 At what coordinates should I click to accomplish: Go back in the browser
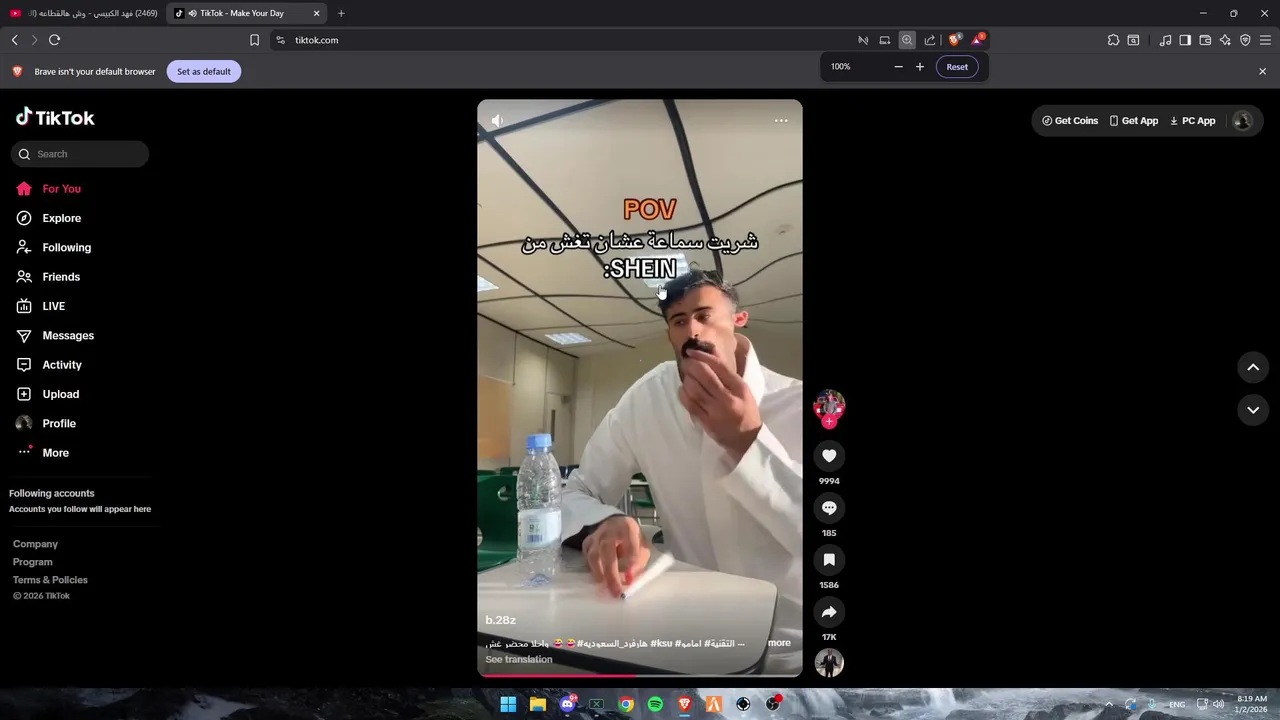(14, 40)
